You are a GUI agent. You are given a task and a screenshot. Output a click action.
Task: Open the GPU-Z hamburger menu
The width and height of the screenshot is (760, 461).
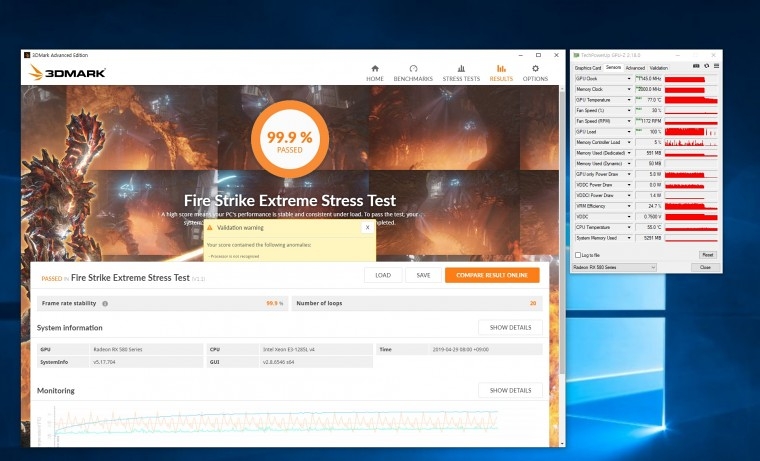pyautogui.click(x=716, y=66)
